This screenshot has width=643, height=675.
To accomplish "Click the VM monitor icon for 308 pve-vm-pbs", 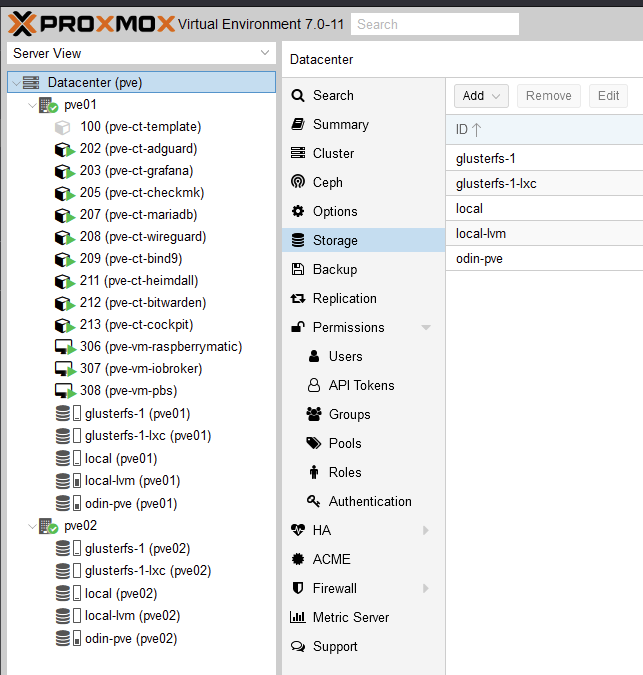I will tap(65, 391).
